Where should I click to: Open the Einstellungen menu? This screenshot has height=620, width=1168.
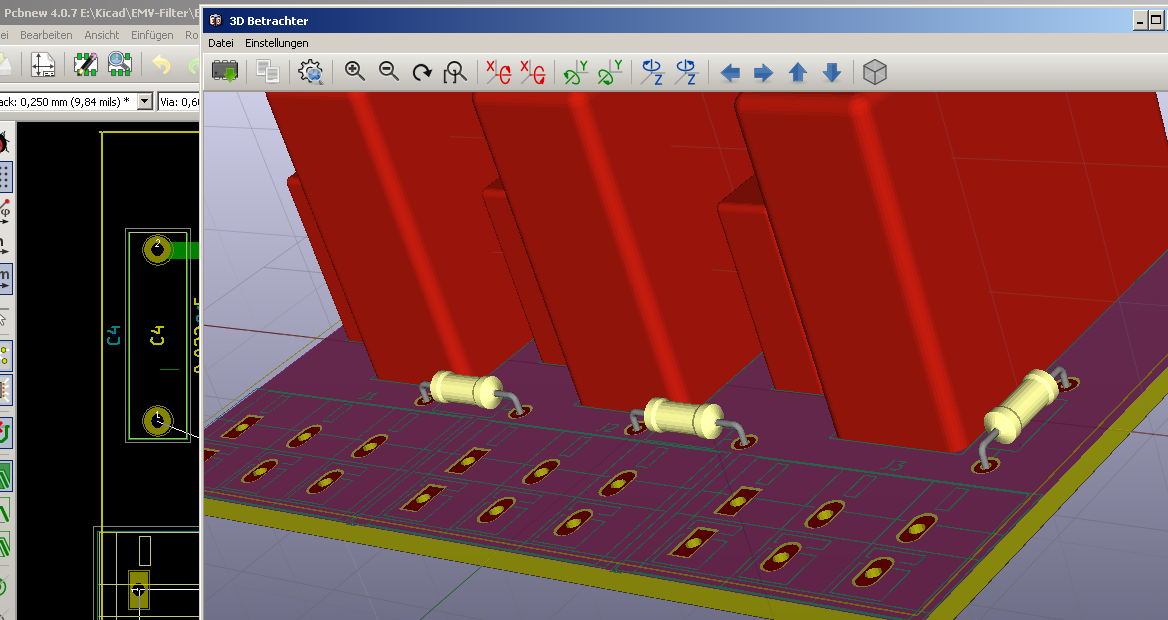(276, 43)
